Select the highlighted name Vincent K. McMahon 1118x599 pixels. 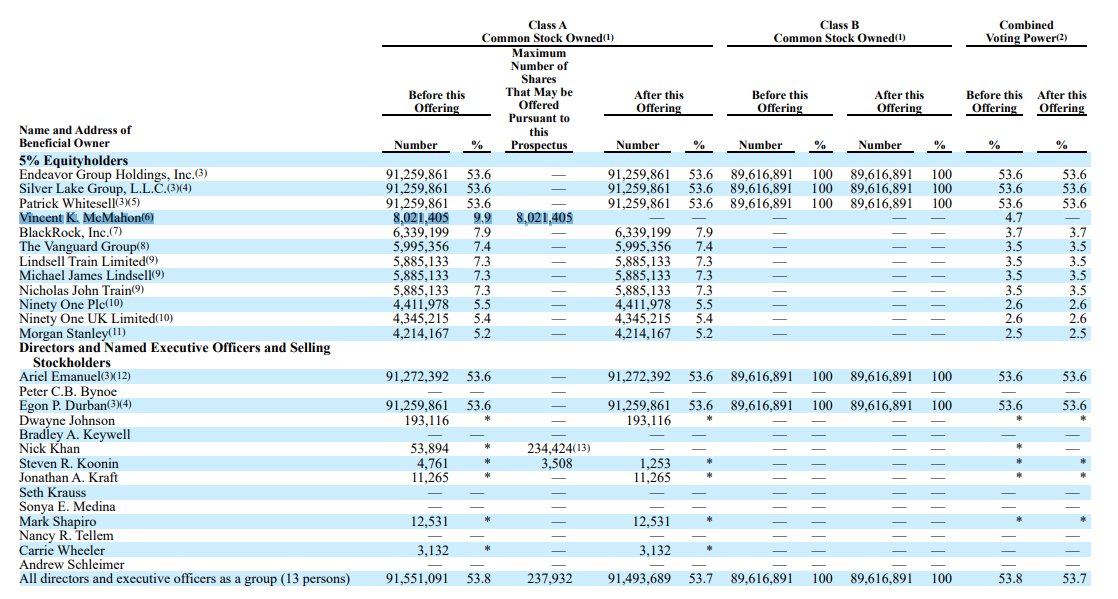pos(86,218)
